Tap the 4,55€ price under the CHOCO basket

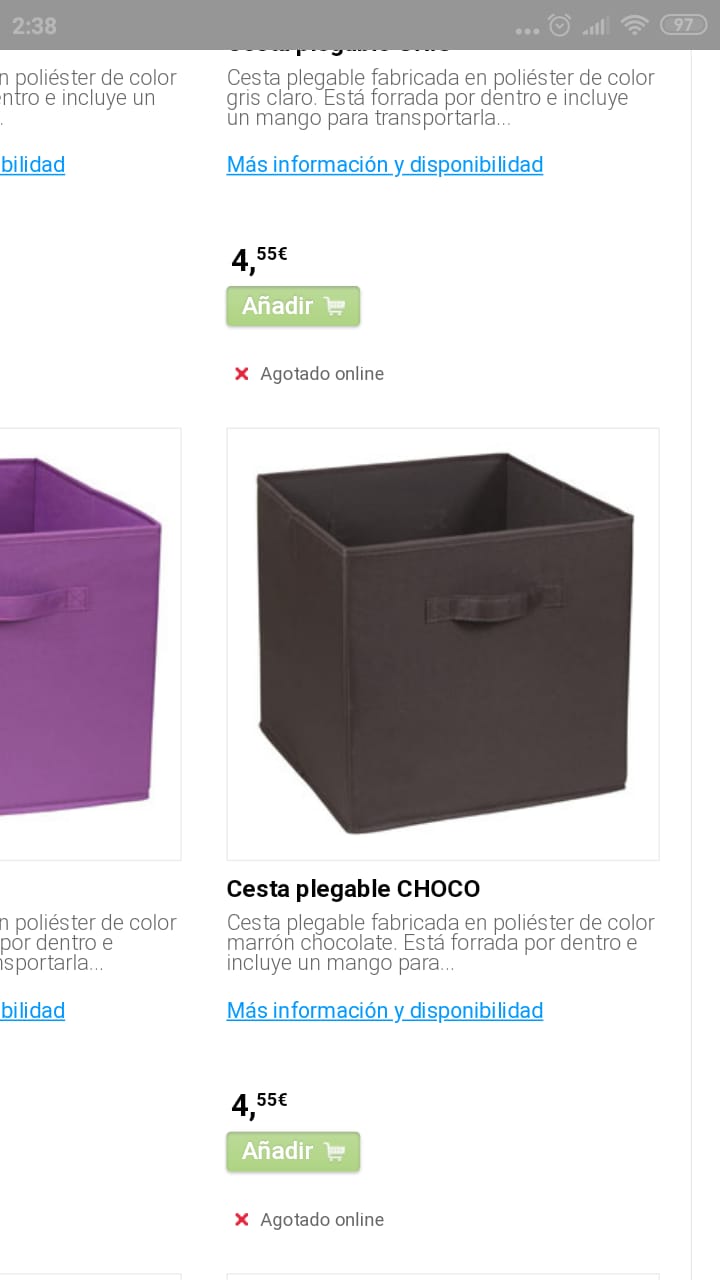[259, 1104]
